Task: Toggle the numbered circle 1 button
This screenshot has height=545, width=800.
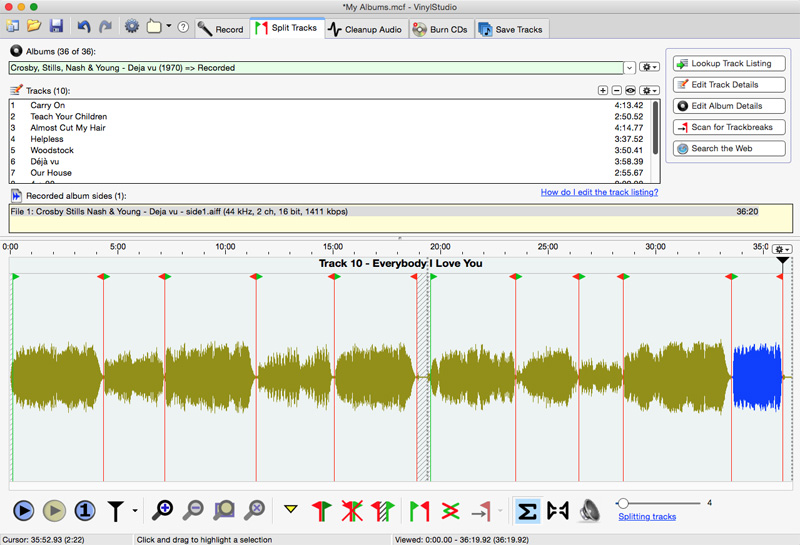Action: click(x=85, y=511)
